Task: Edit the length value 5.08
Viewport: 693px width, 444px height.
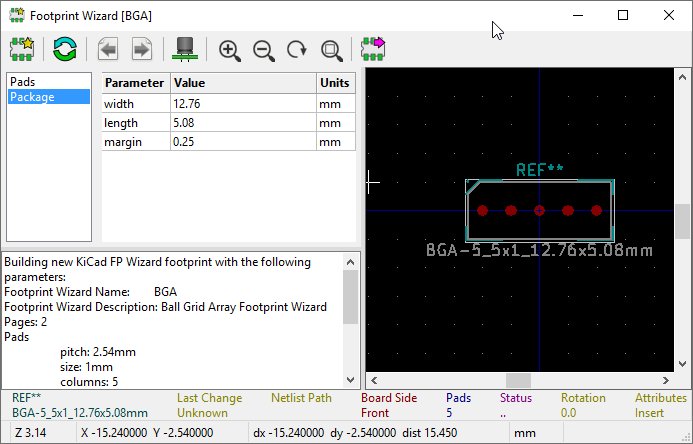Action: [244, 123]
